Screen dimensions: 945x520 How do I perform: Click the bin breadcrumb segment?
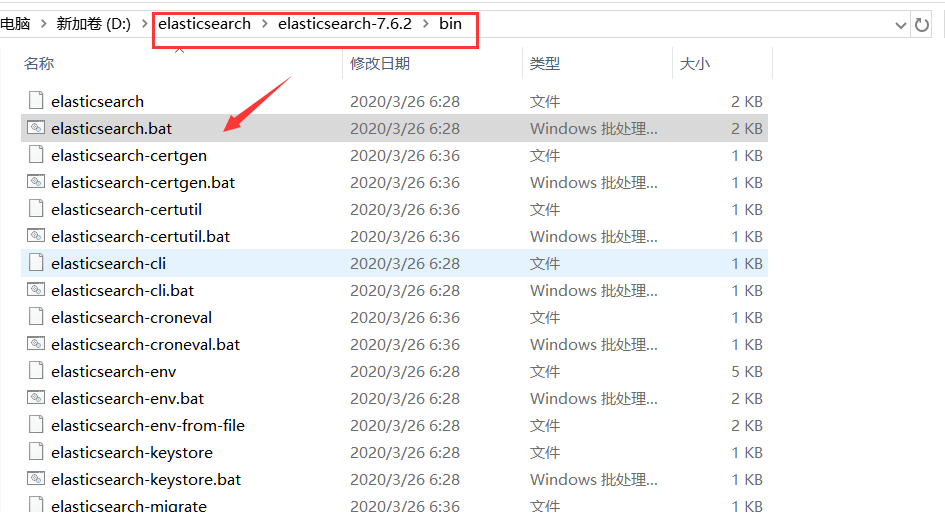pos(450,24)
